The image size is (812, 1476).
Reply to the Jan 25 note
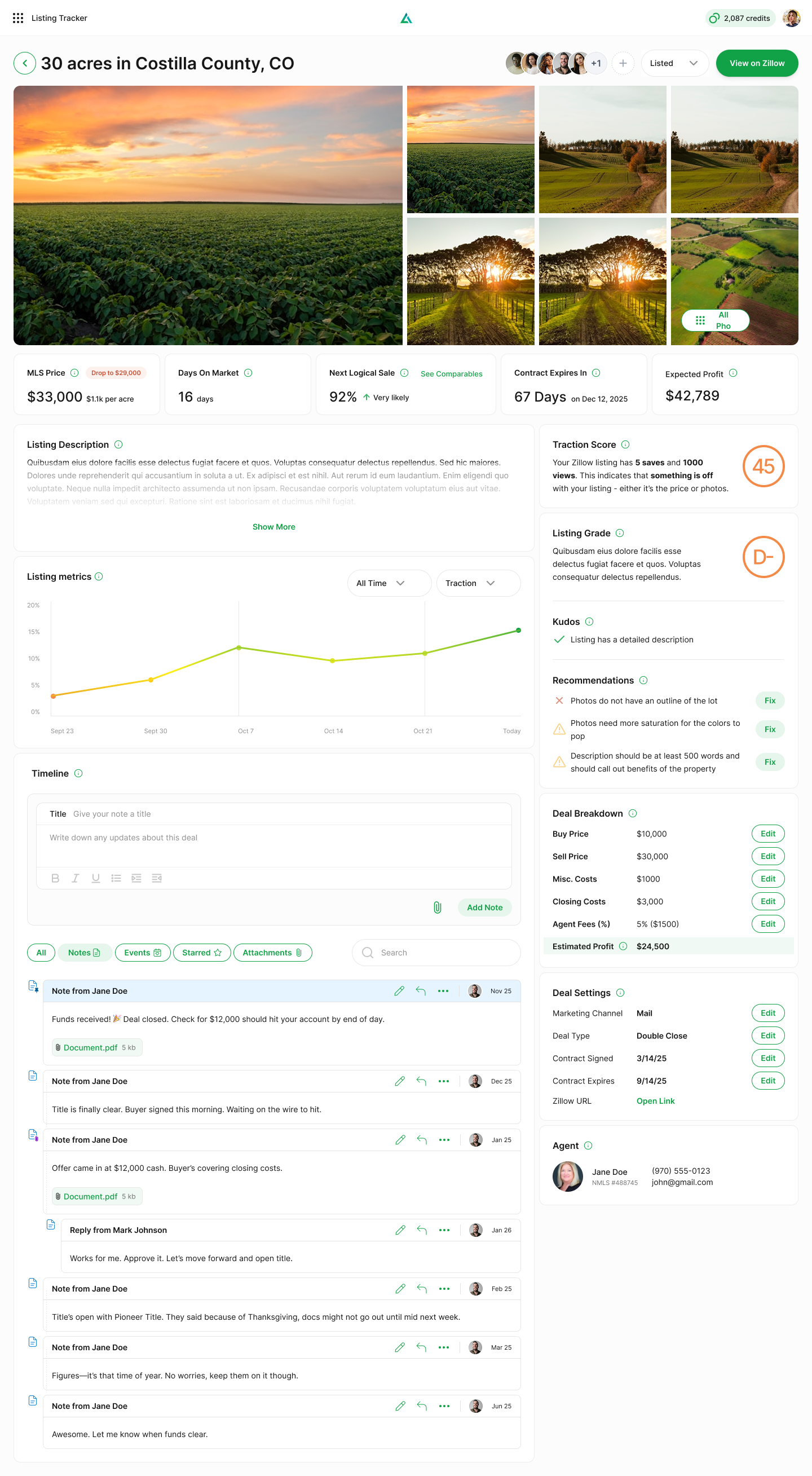(x=422, y=1140)
